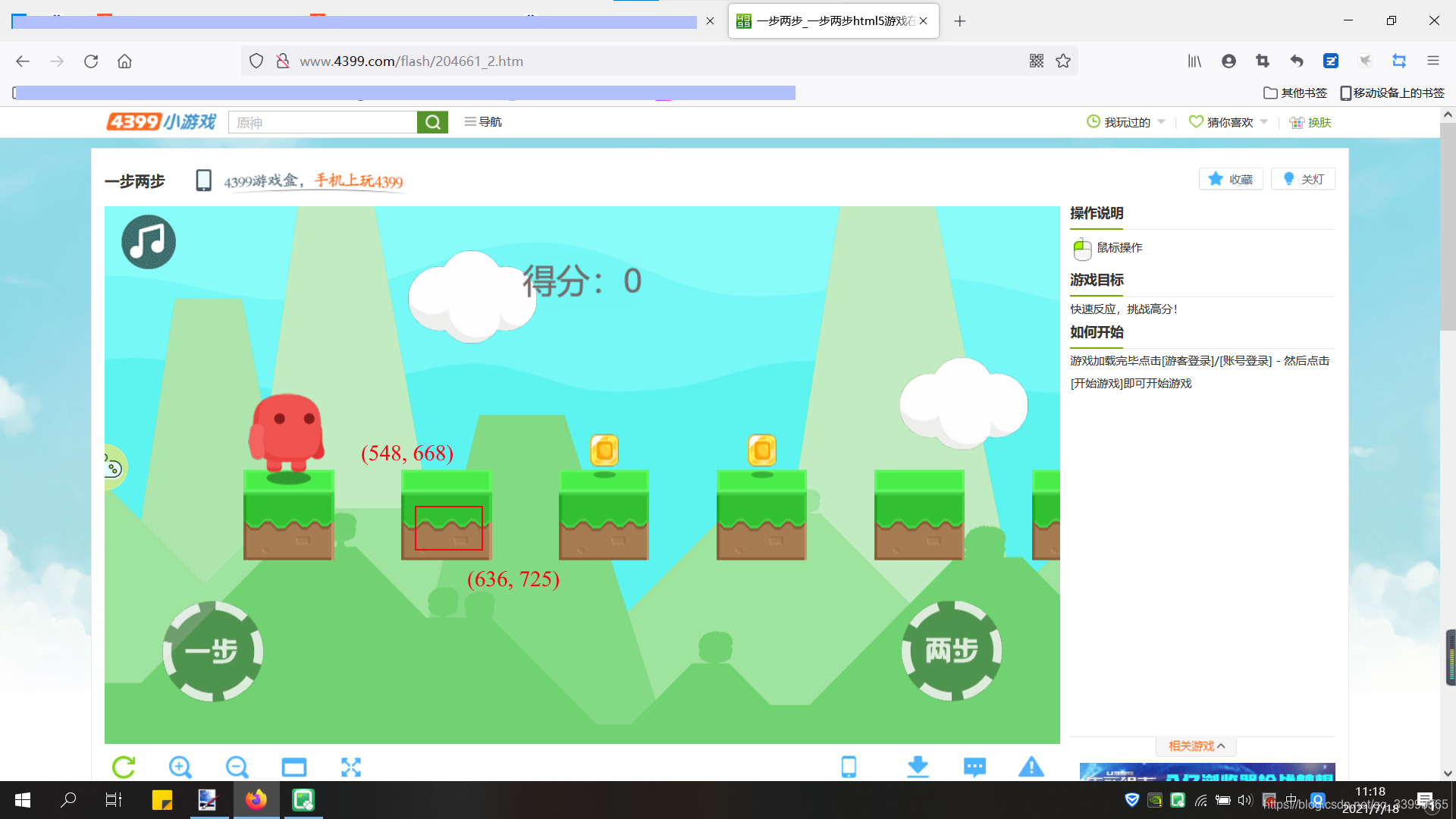Open the Firefox library icon
The height and width of the screenshot is (819, 1456).
(x=1194, y=61)
